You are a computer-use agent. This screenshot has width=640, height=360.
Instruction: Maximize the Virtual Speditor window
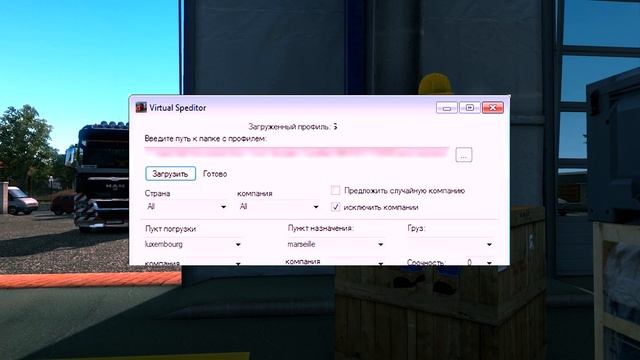[x=470, y=108]
